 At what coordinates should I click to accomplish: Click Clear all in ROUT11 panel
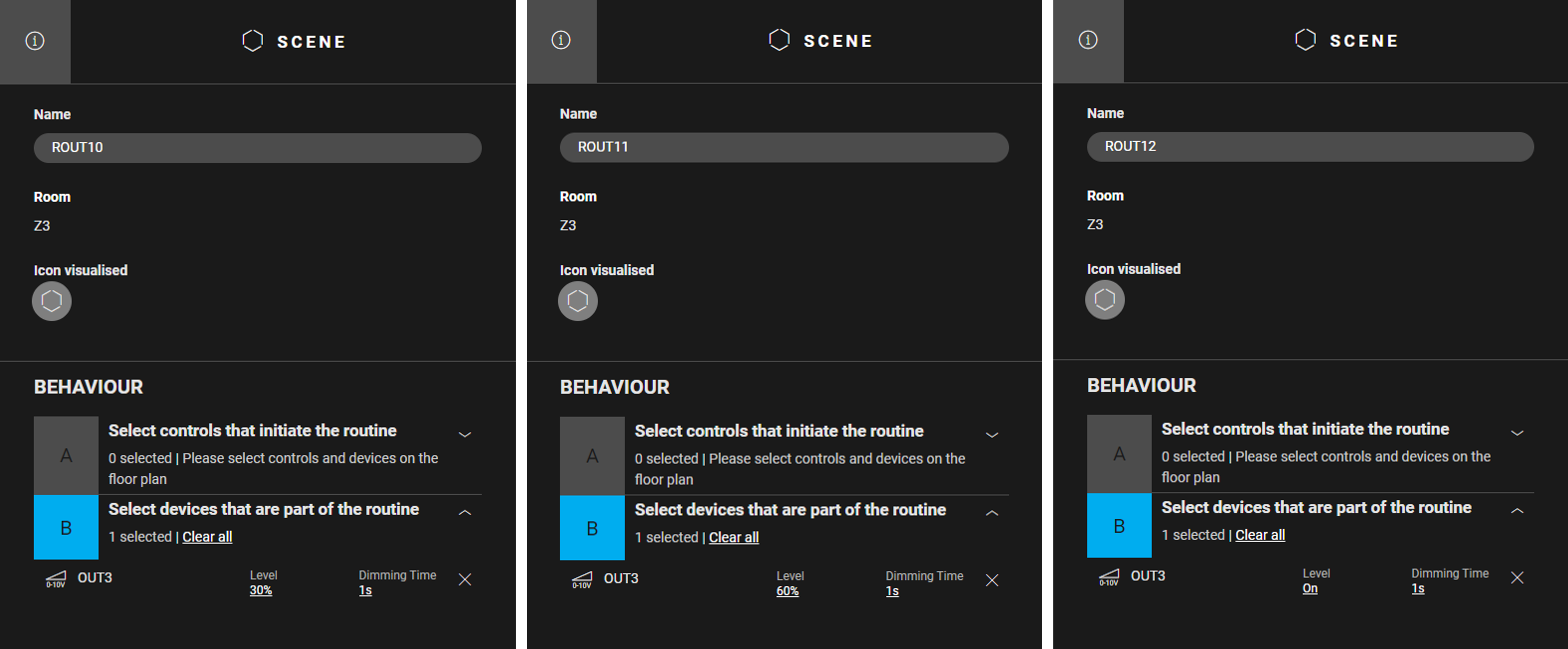734,538
